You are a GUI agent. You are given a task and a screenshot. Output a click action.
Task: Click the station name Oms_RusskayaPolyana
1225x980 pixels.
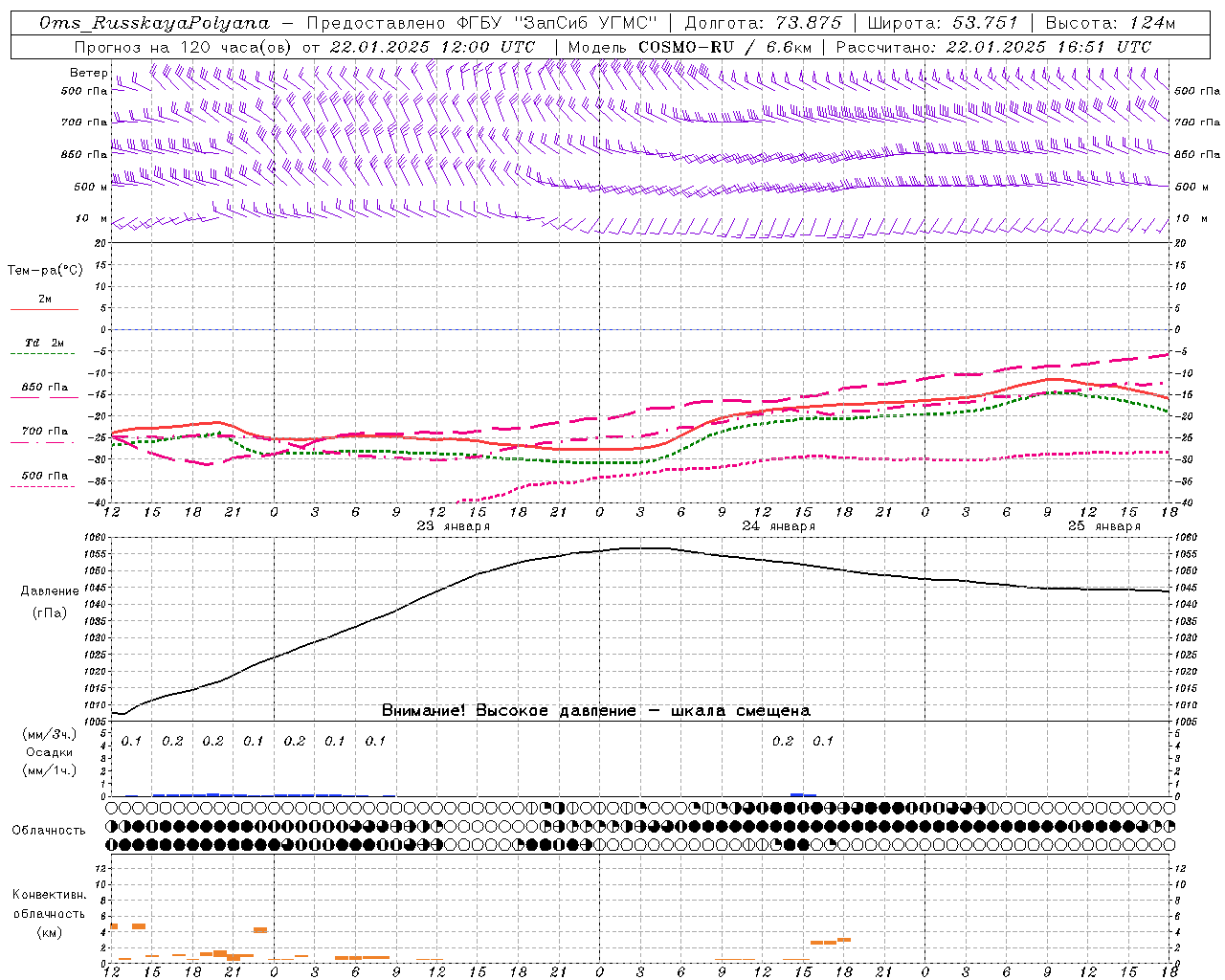155,23
